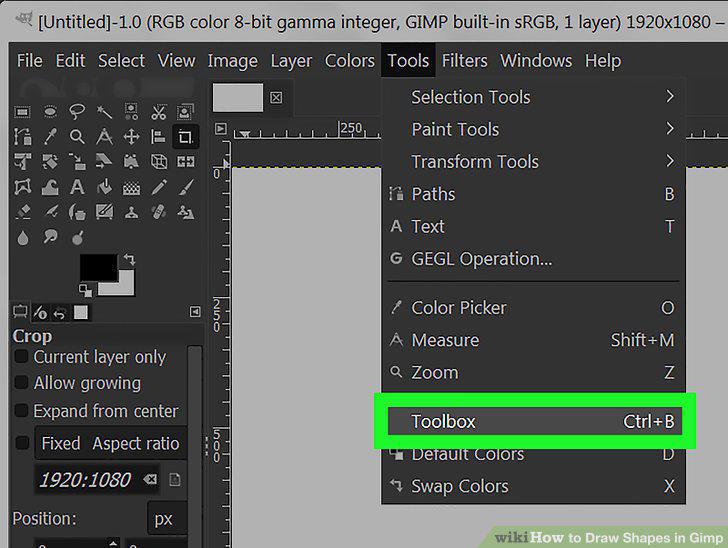This screenshot has width=728, height=548.
Task: Open the black foreground color swatch
Action: (98, 267)
